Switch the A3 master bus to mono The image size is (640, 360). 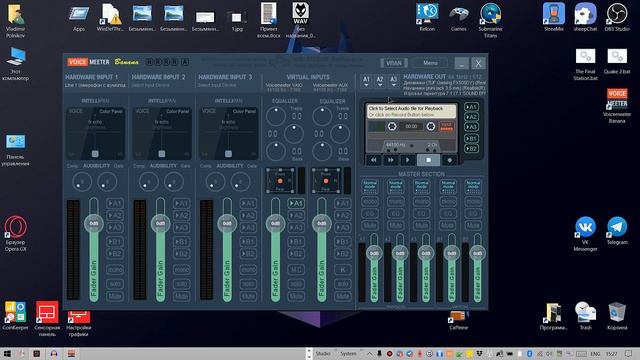(x=422, y=202)
